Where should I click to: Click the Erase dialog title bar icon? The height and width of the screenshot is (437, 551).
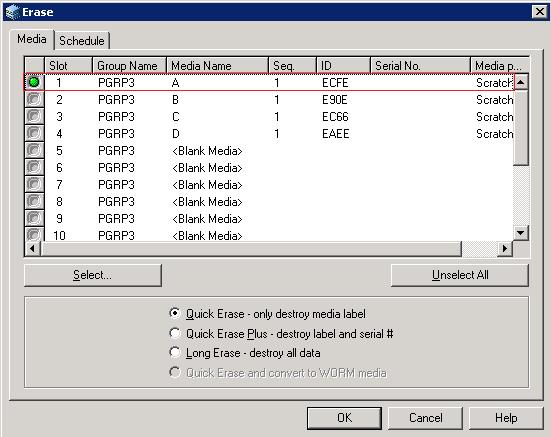click(13, 12)
